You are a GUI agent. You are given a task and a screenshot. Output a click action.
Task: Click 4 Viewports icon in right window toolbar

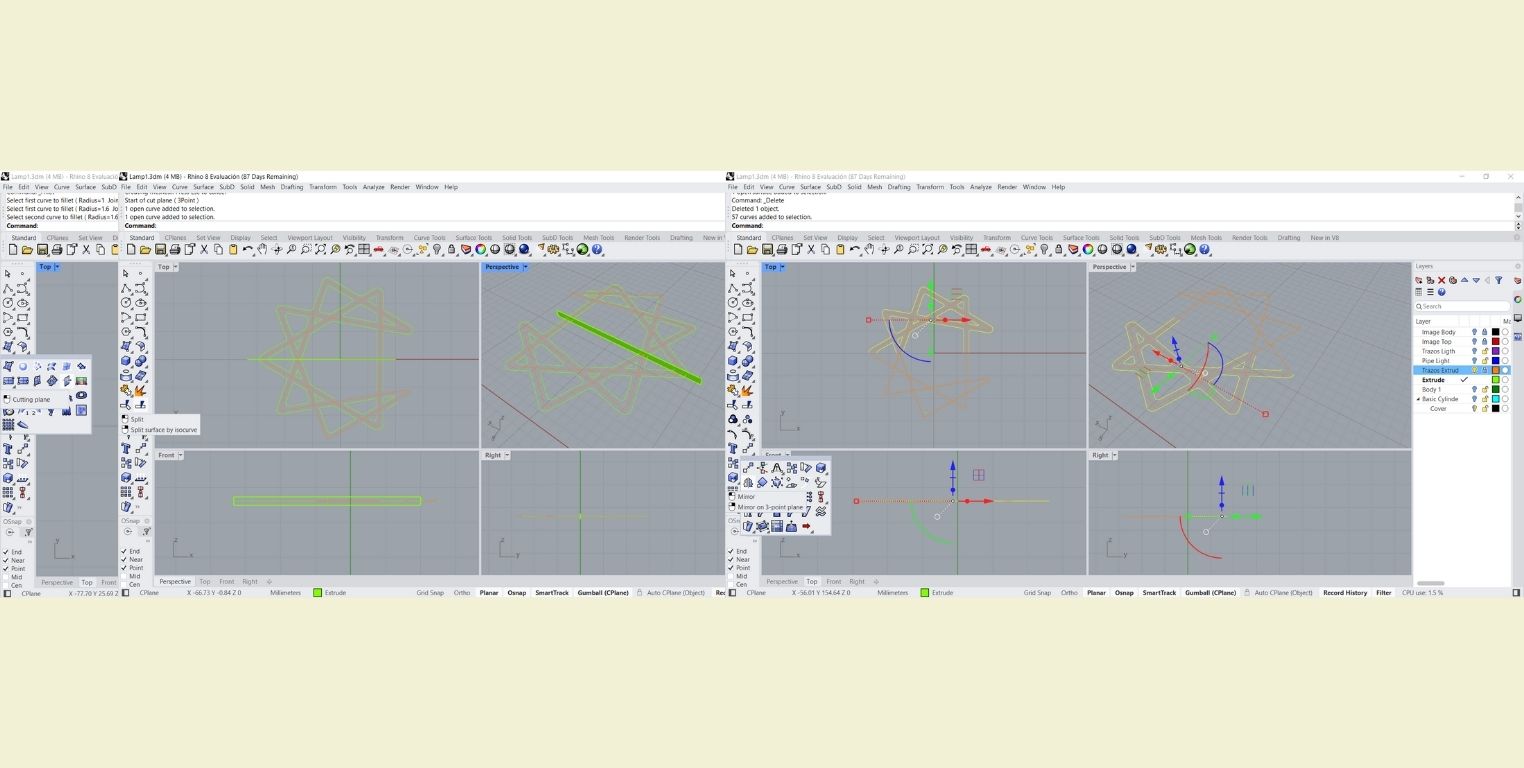point(971,250)
